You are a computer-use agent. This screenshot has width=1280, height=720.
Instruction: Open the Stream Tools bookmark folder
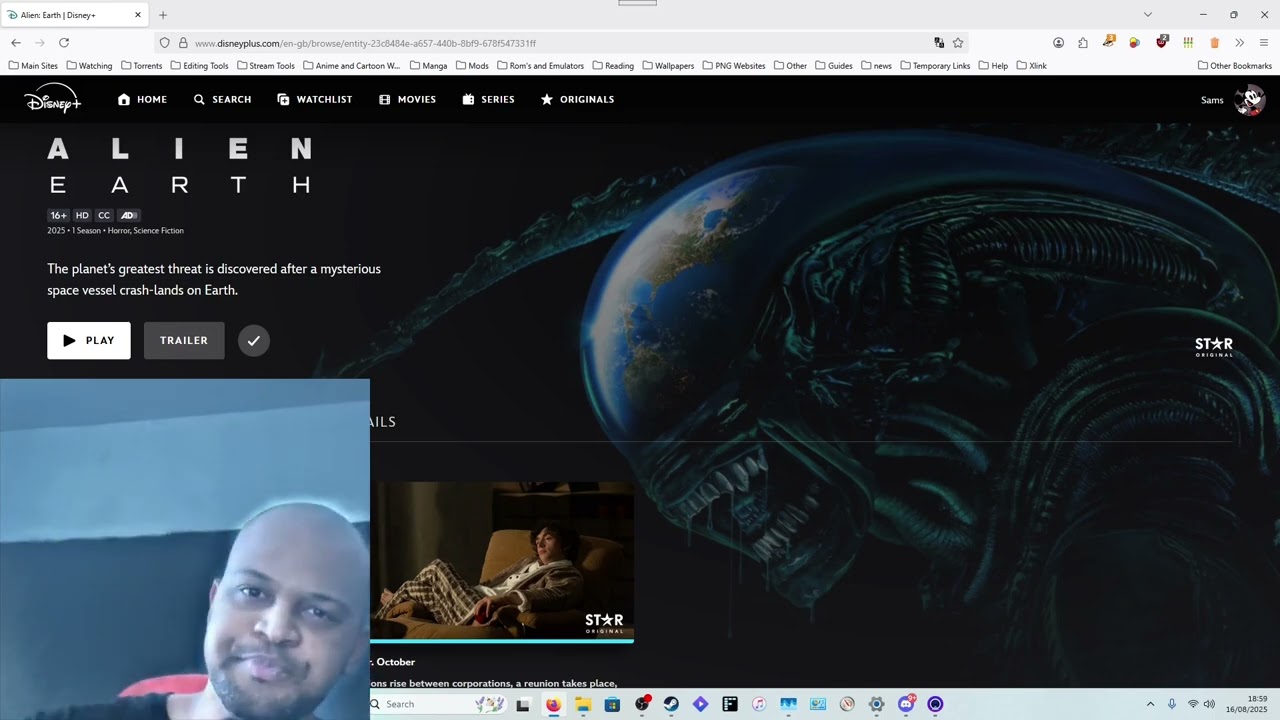[x=266, y=66]
